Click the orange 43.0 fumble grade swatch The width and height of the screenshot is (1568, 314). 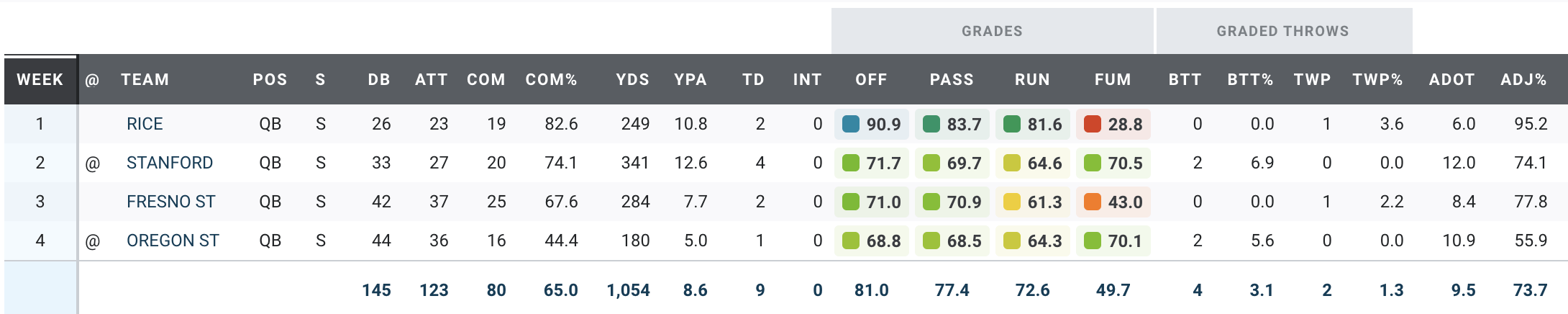(1093, 202)
